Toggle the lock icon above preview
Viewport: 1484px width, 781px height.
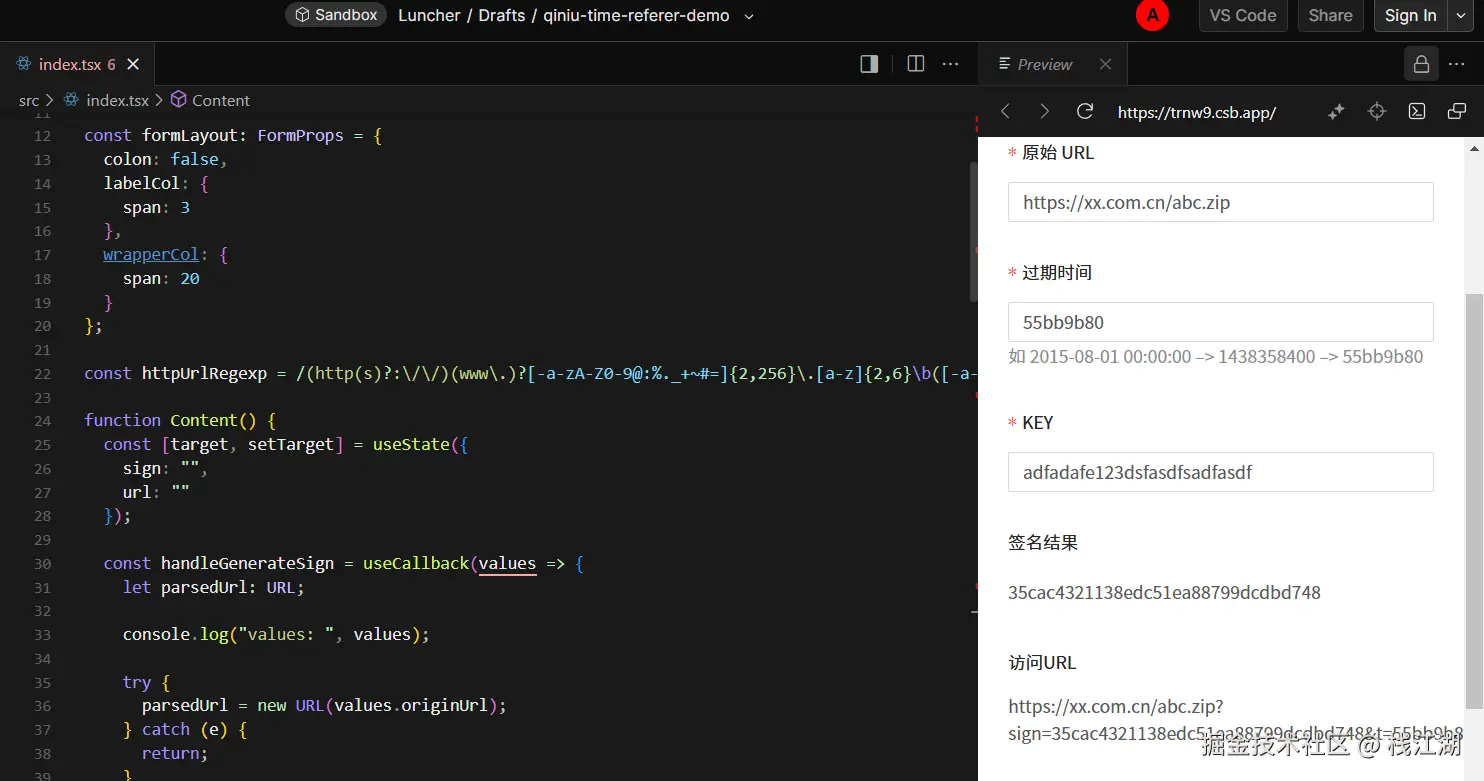point(1420,64)
